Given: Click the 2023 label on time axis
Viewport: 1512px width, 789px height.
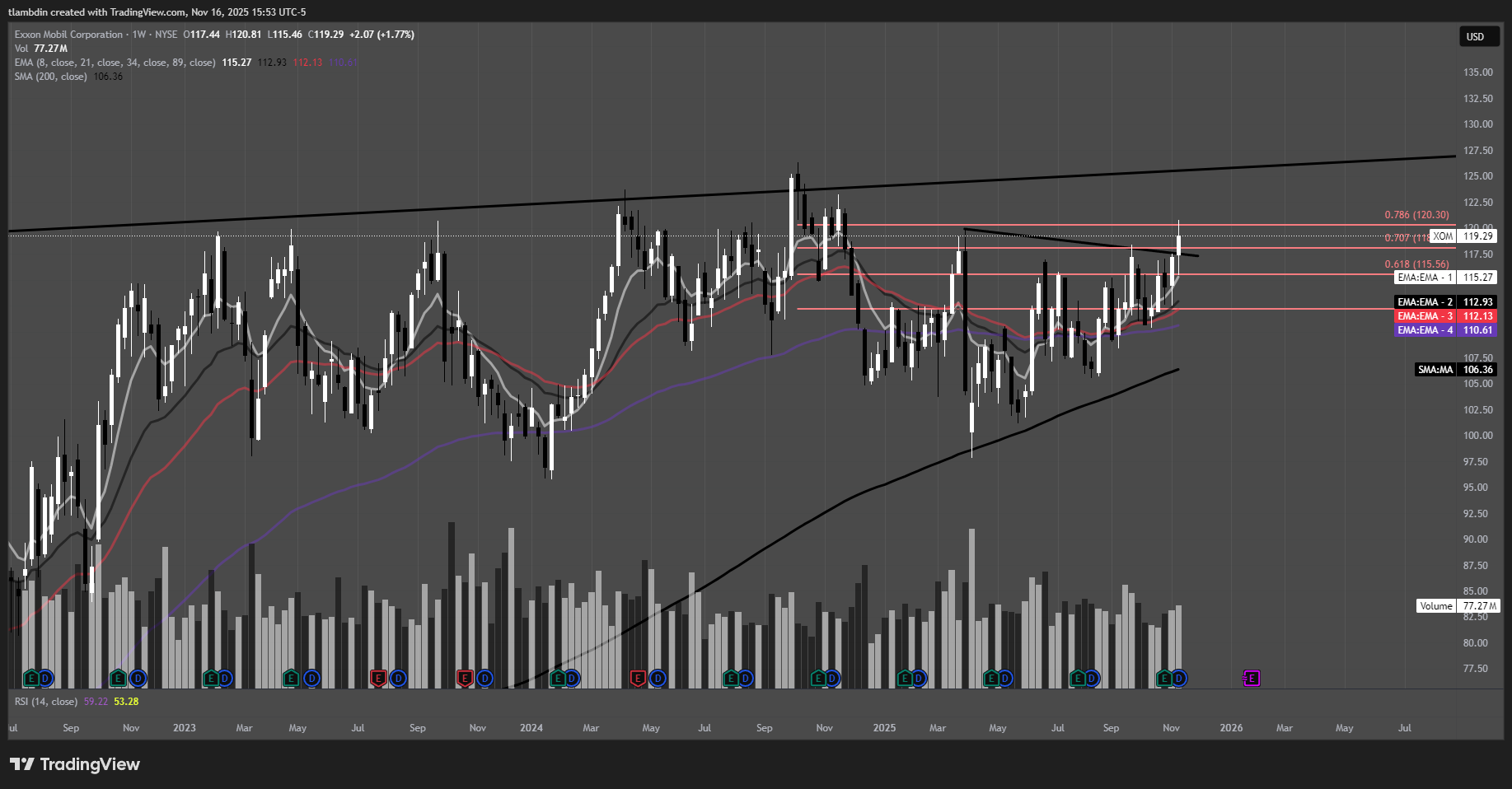Looking at the screenshot, I should click(185, 728).
